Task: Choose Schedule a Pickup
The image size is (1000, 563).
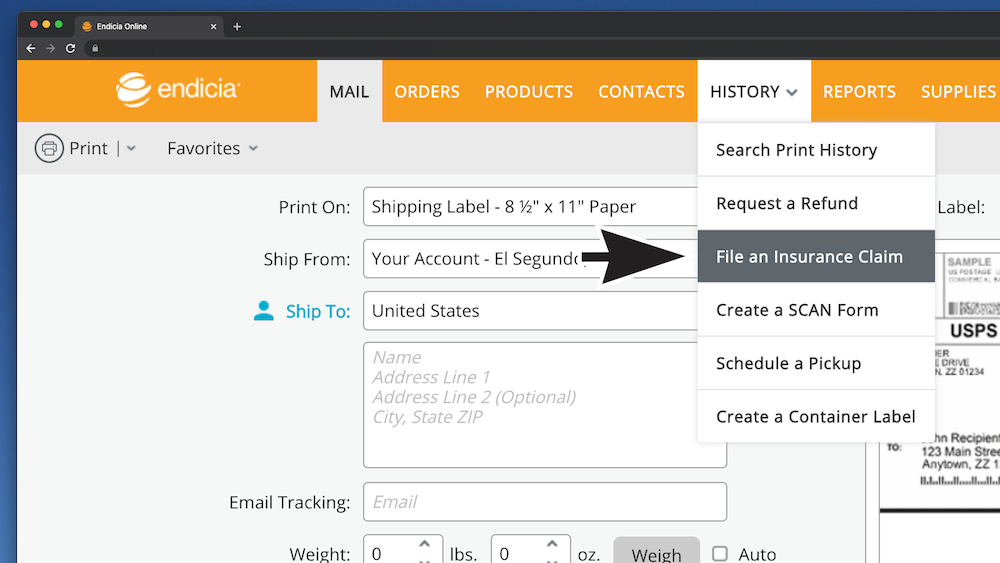Action: click(816, 363)
